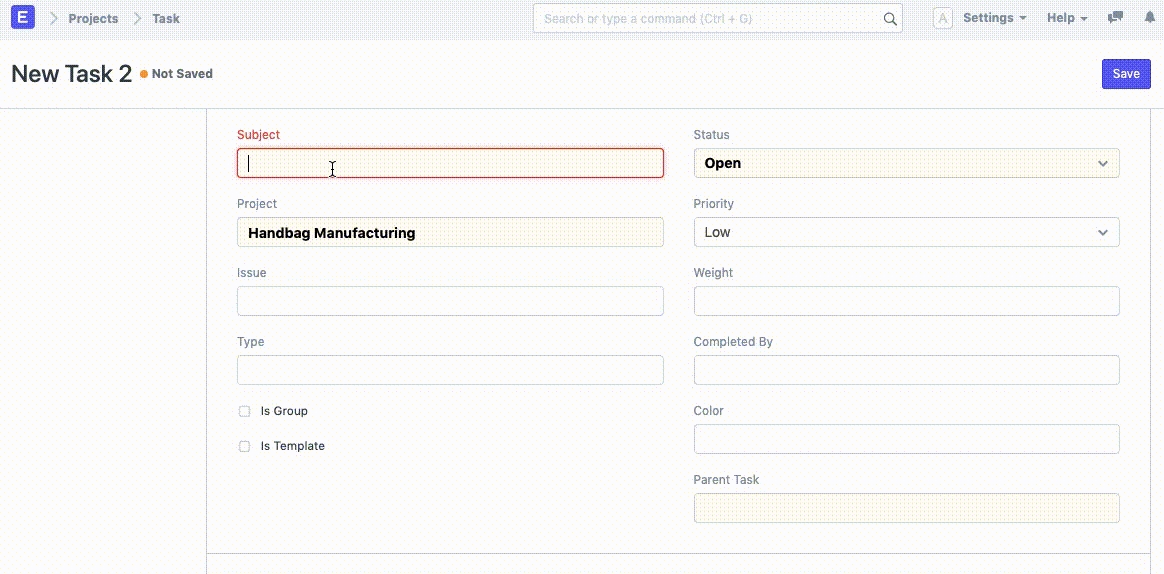Screen dimensions: 1164x574
Task: Enable the Is Group checkbox
Action: (x=244, y=411)
